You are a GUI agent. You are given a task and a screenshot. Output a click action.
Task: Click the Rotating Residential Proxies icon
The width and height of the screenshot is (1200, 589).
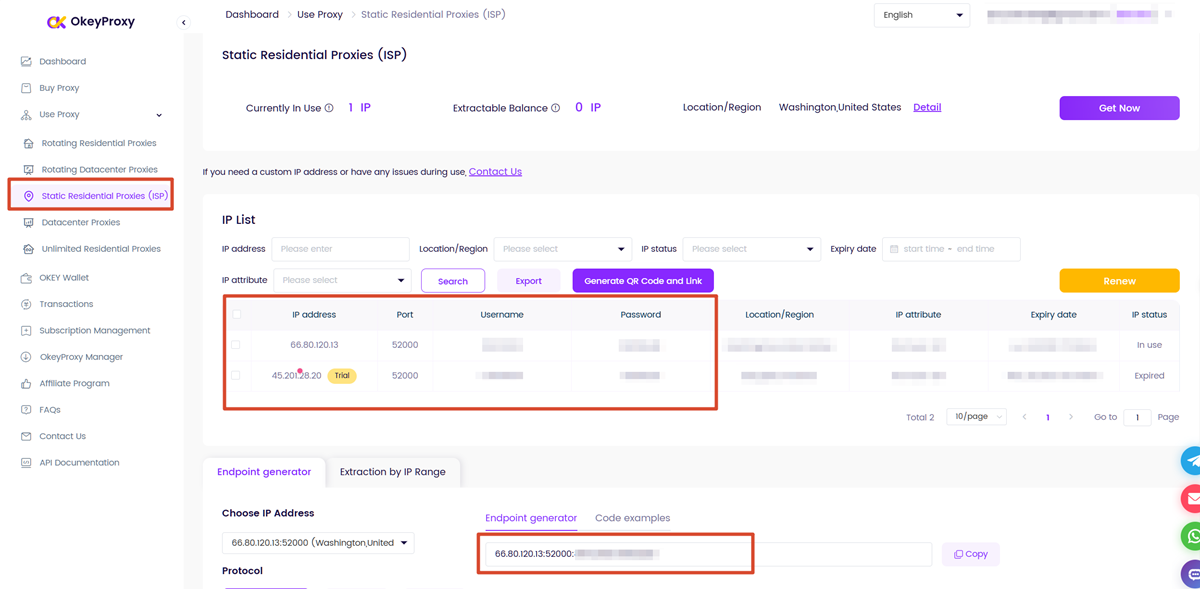(29, 143)
